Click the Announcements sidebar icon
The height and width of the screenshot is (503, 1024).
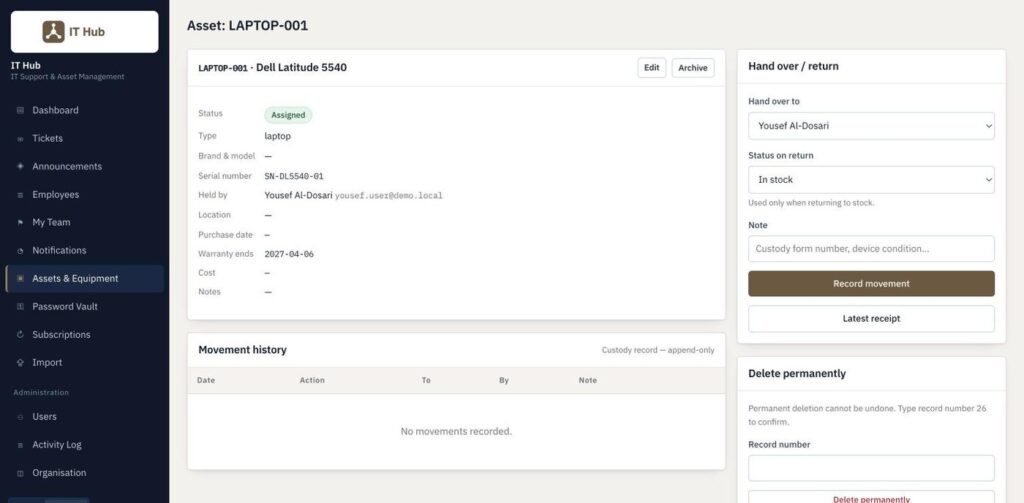(x=20, y=167)
